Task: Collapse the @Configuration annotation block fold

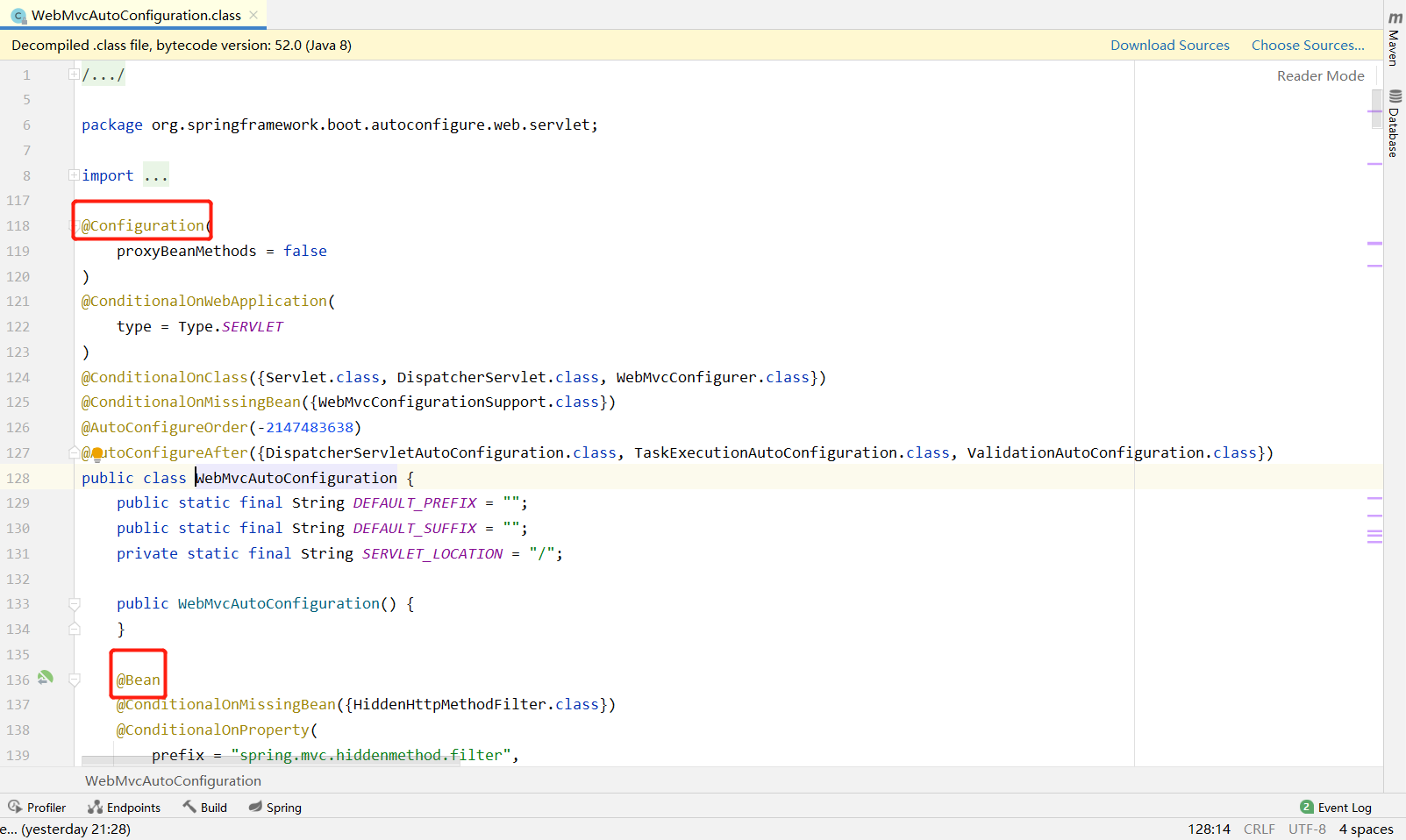Action: (74, 226)
